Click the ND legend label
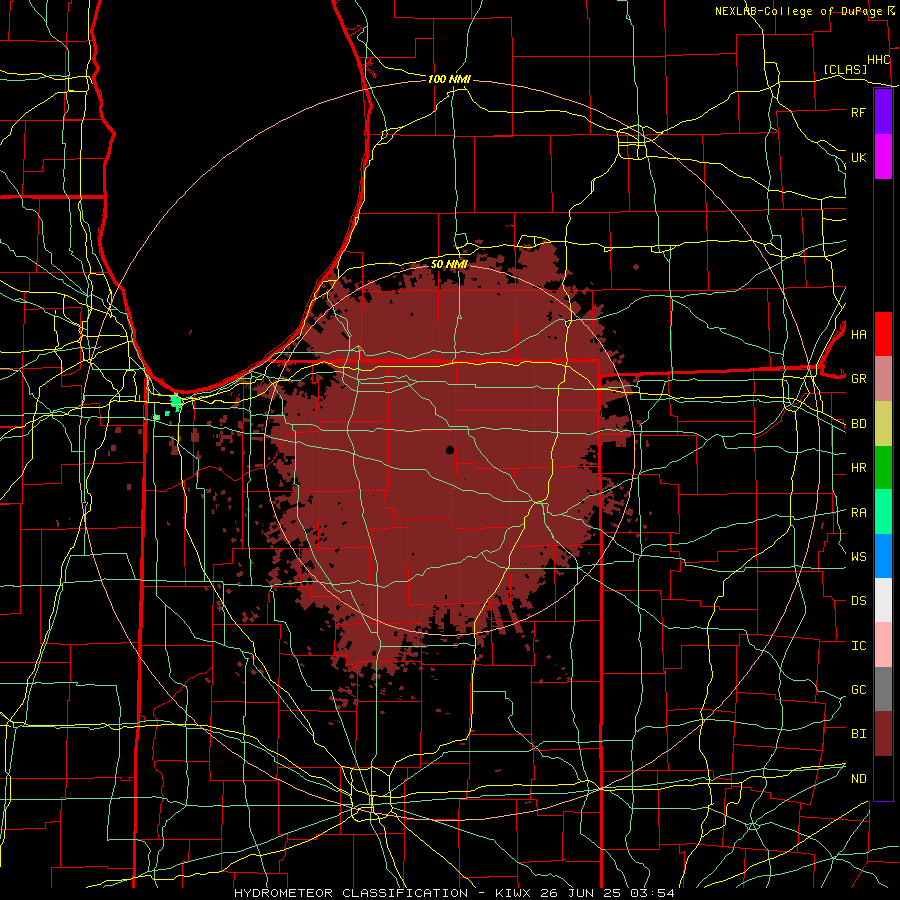Viewport: 900px width, 900px height. pyautogui.click(x=859, y=779)
